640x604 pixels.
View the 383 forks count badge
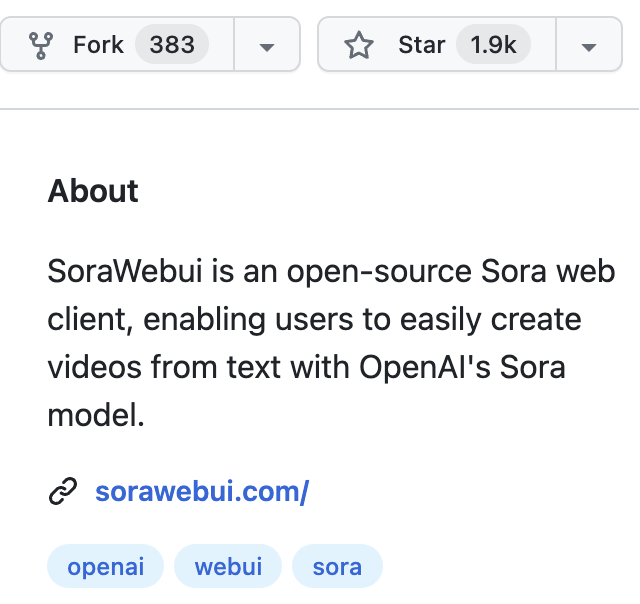(172, 44)
